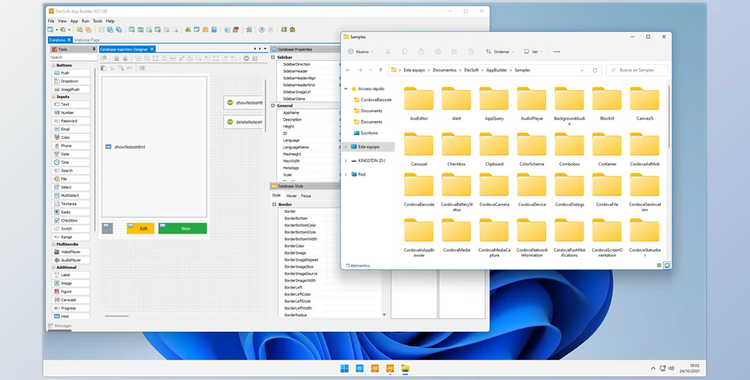
Task: Open the Help menu
Action: [110, 21]
